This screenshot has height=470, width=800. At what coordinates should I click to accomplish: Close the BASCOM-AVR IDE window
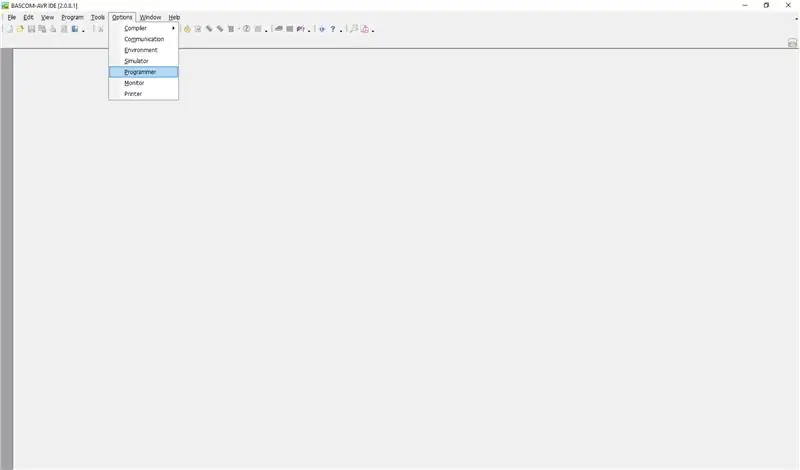[x=788, y=5]
